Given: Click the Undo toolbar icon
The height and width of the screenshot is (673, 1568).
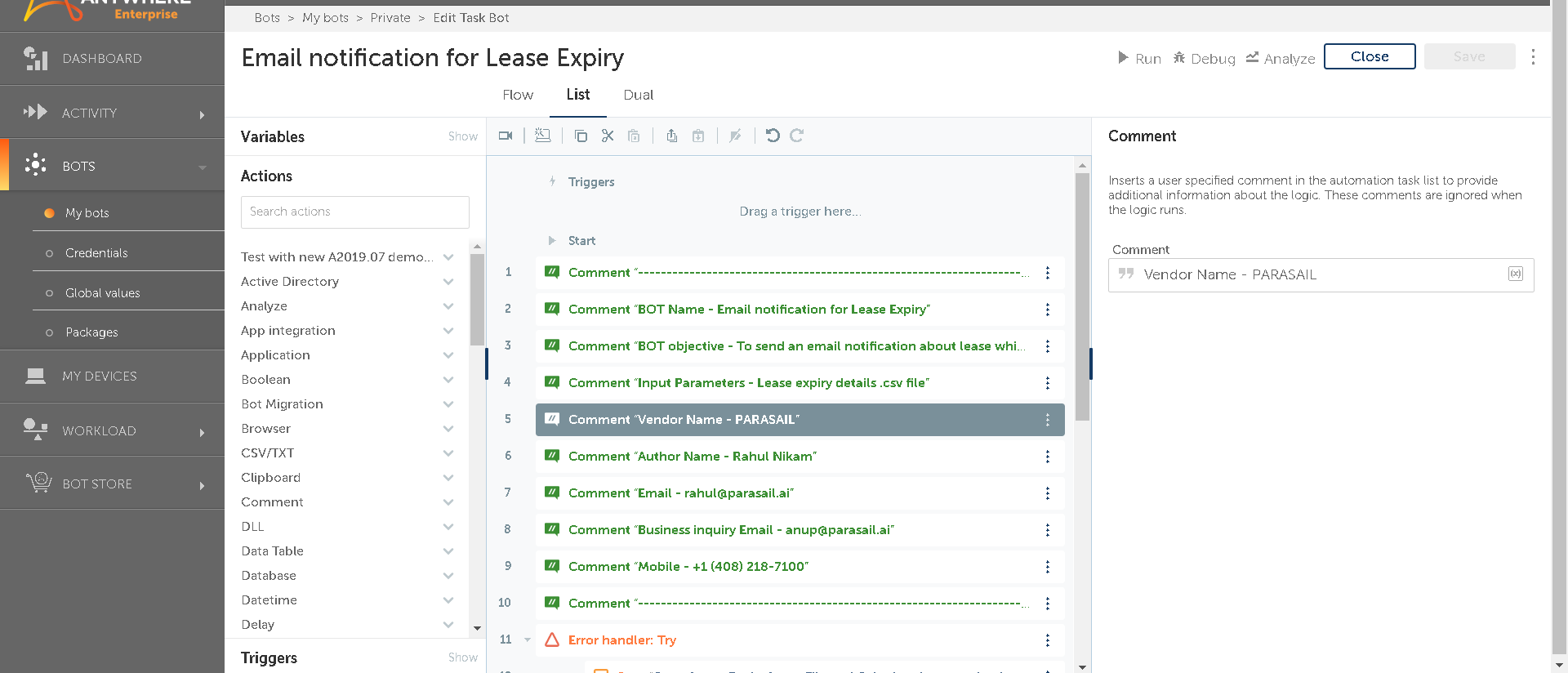Looking at the screenshot, I should (x=773, y=136).
